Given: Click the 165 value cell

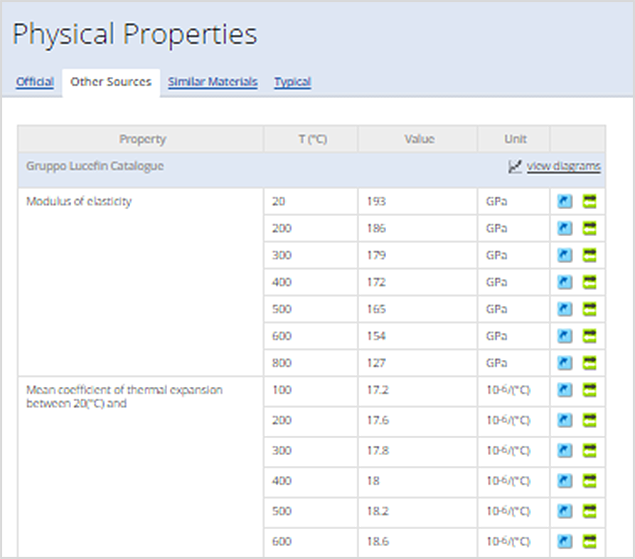Looking at the screenshot, I should (x=418, y=309).
